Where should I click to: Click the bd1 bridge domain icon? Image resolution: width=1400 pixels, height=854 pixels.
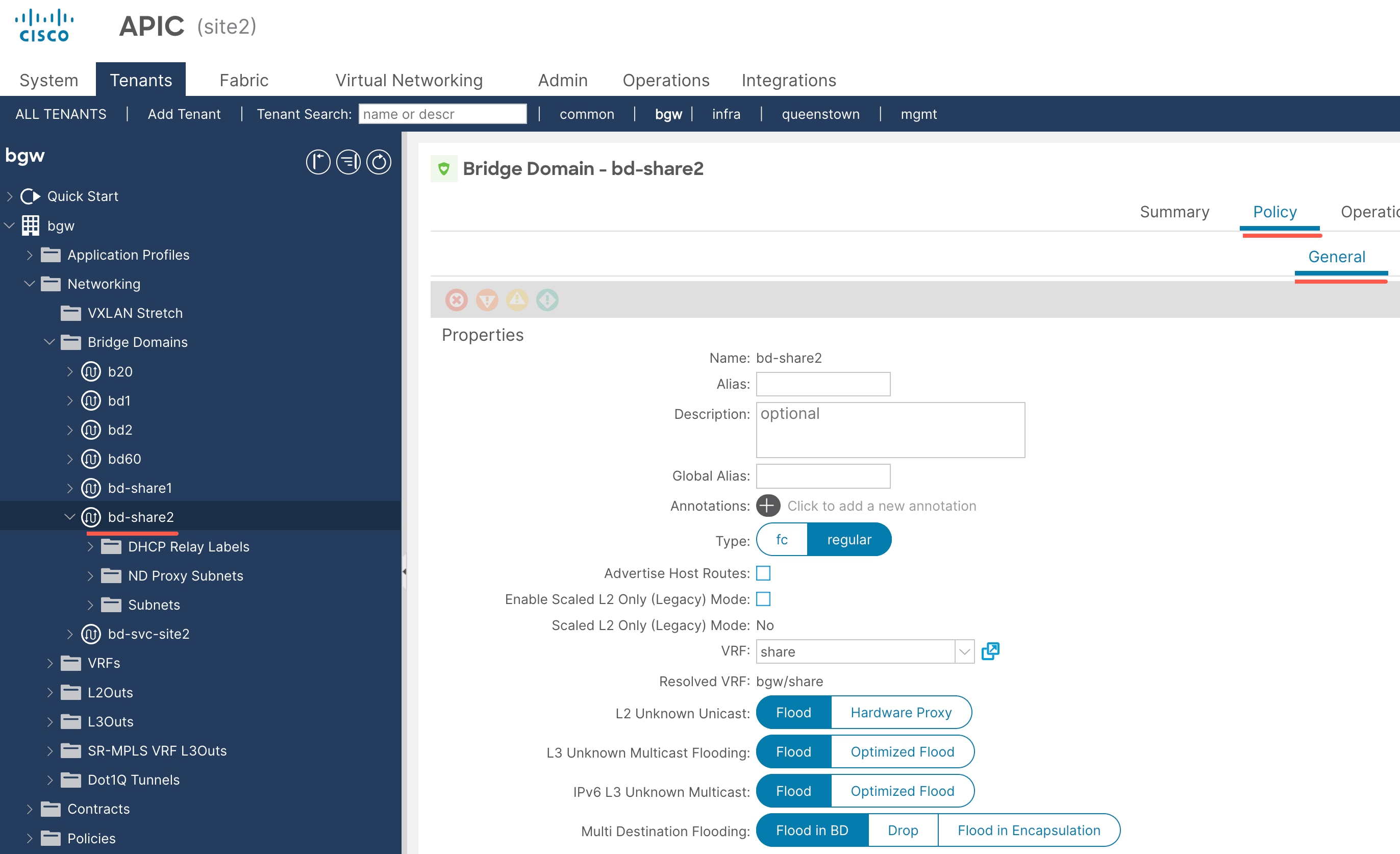(x=91, y=400)
